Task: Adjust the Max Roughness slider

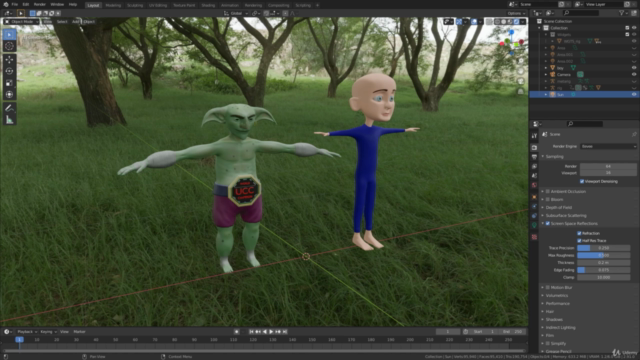Action: click(x=603, y=256)
